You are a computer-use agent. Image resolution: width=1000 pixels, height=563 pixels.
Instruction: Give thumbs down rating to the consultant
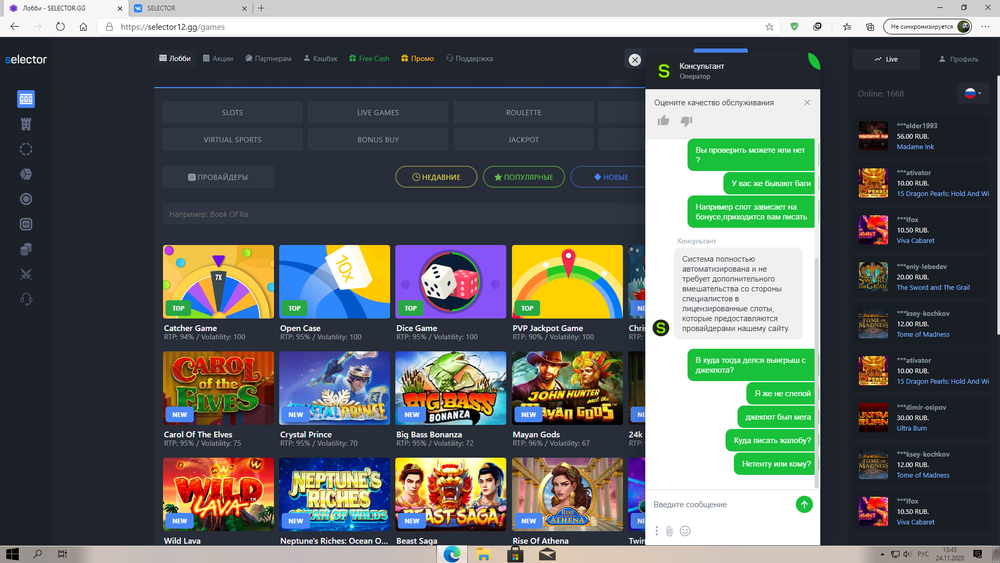pyautogui.click(x=686, y=121)
